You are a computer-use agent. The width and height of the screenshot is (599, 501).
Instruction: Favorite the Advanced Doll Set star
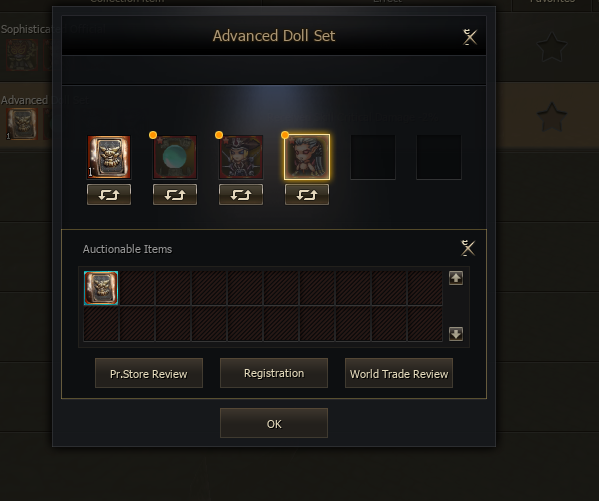pyautogui.click(x=552, y=117)
